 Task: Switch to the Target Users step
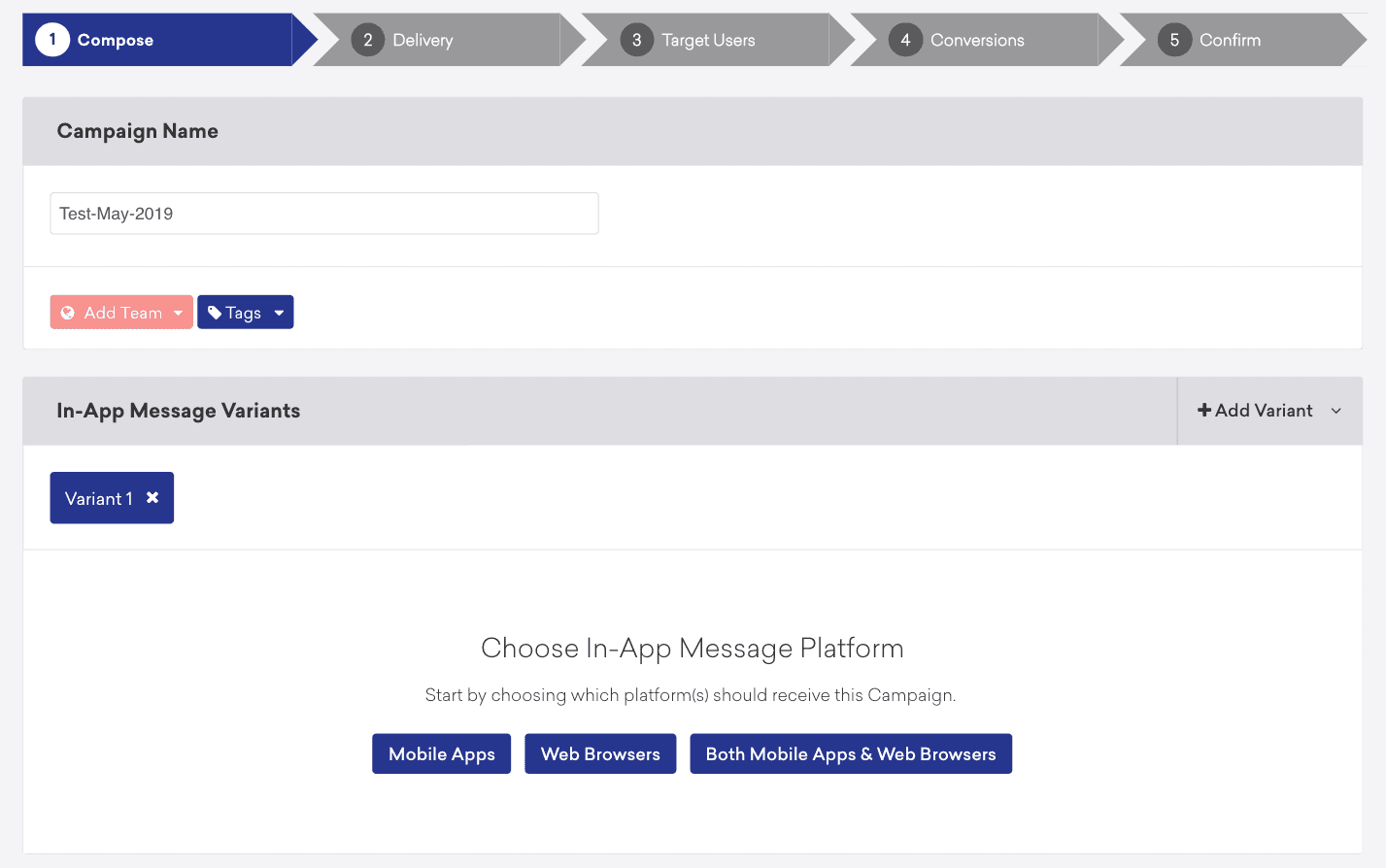point(708,40)
